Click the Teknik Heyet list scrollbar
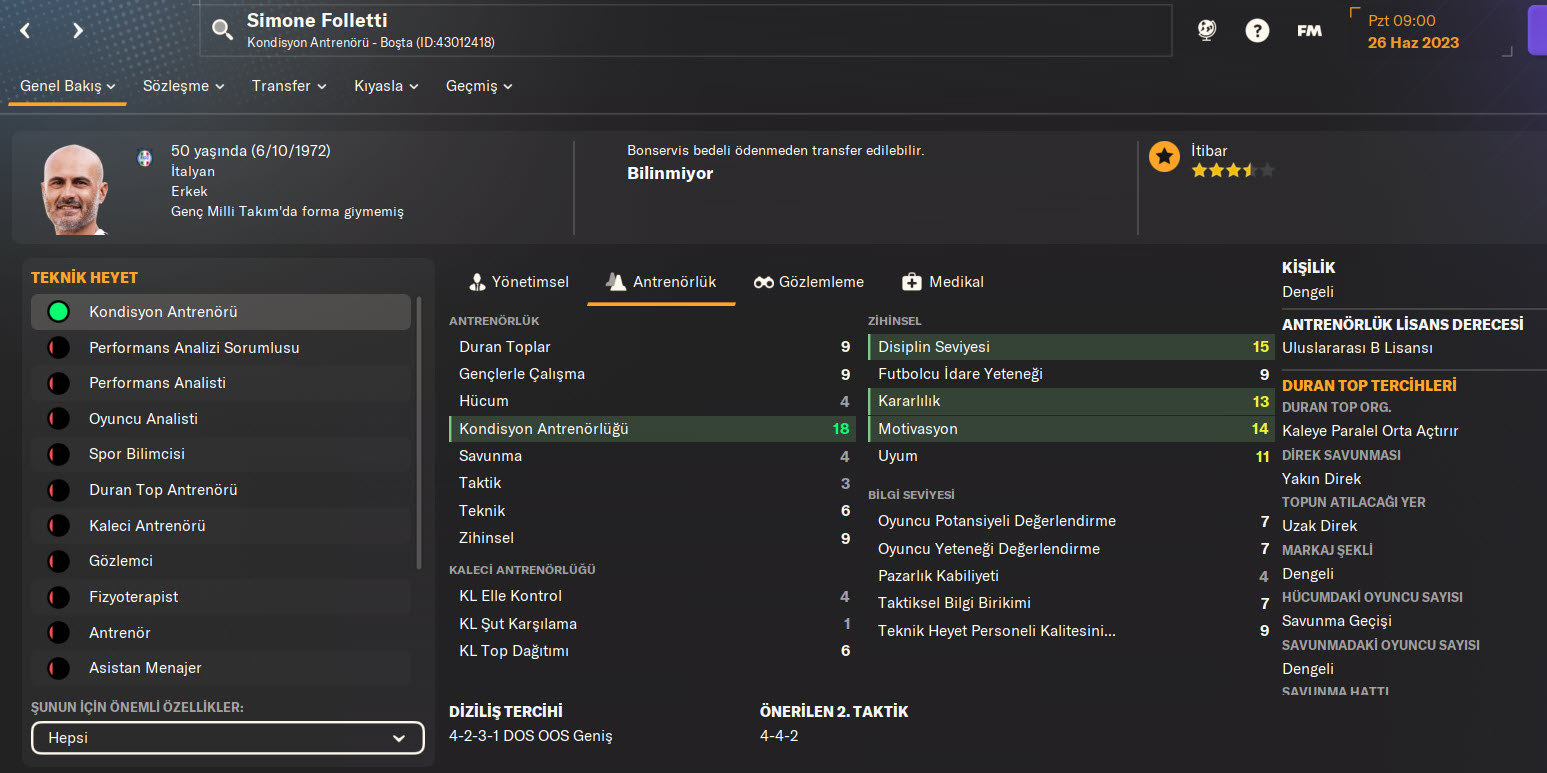 [x=419, y=430]
